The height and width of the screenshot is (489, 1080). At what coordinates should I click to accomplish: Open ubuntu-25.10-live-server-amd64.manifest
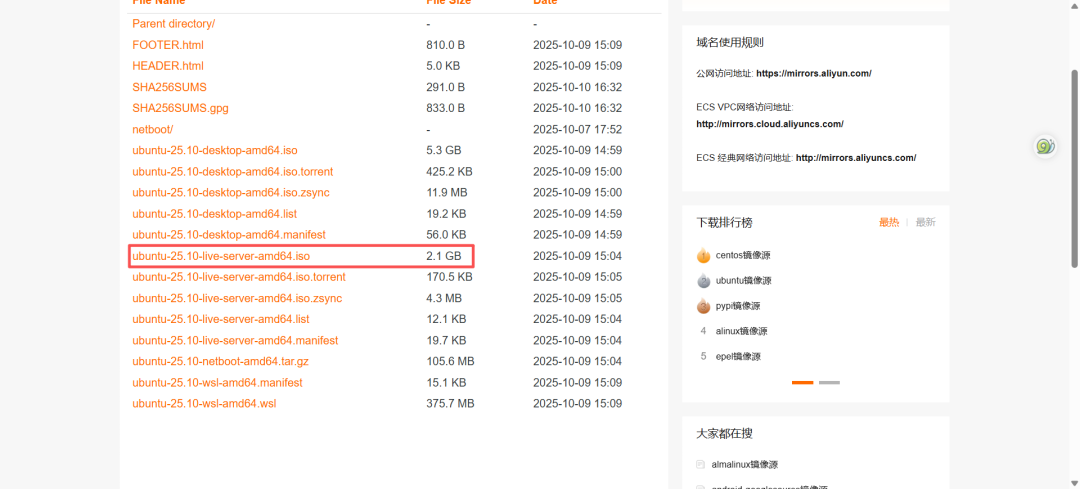click(235, 340)
